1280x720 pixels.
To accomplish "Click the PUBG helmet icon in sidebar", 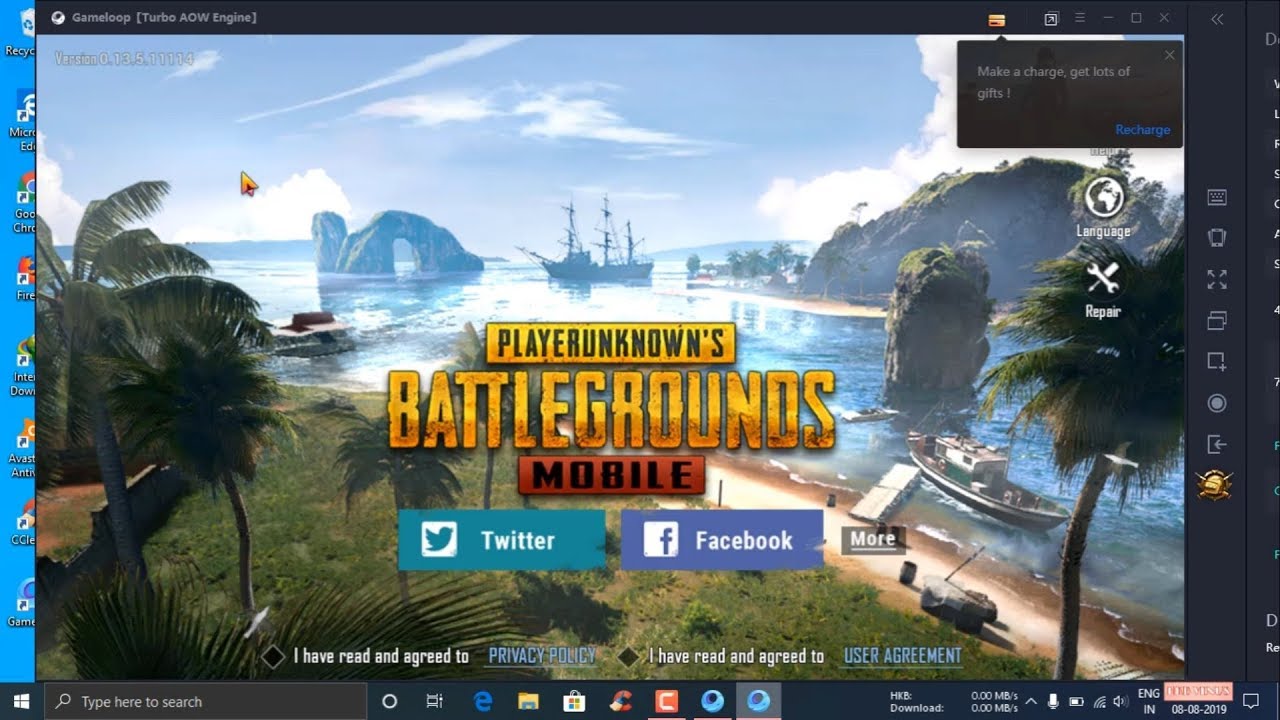I will 1215,485.
